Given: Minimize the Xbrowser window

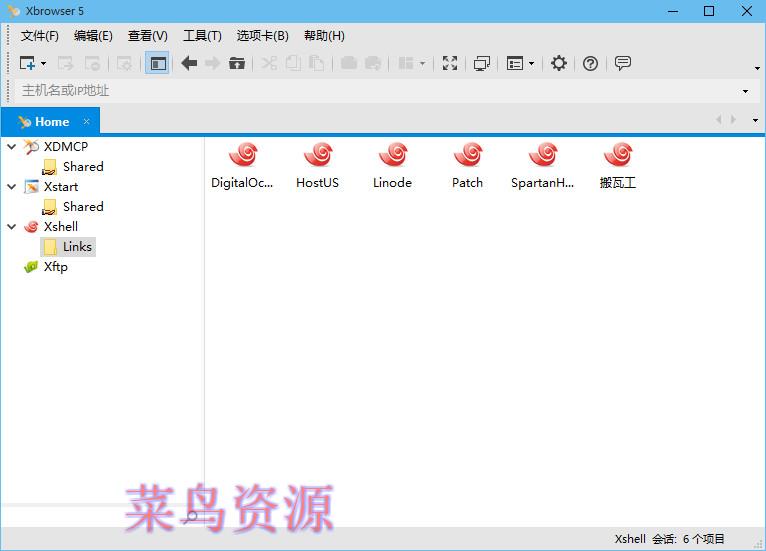Looking at the screenshot, I should (x=673, y=11).
